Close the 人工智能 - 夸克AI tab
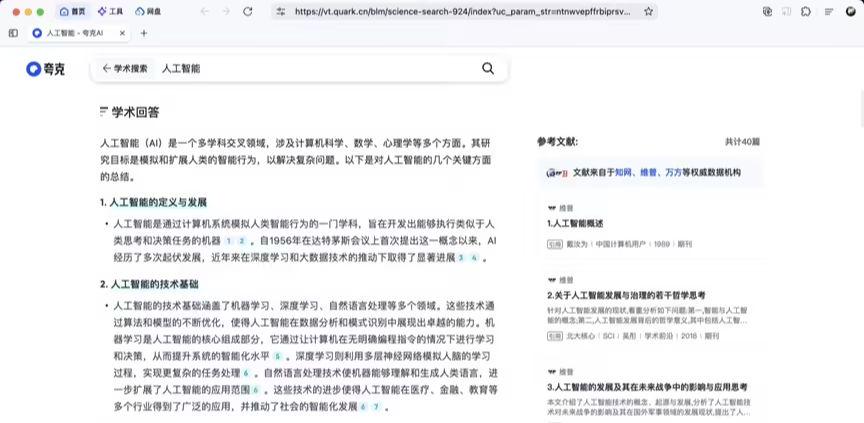 pos(123,33)
